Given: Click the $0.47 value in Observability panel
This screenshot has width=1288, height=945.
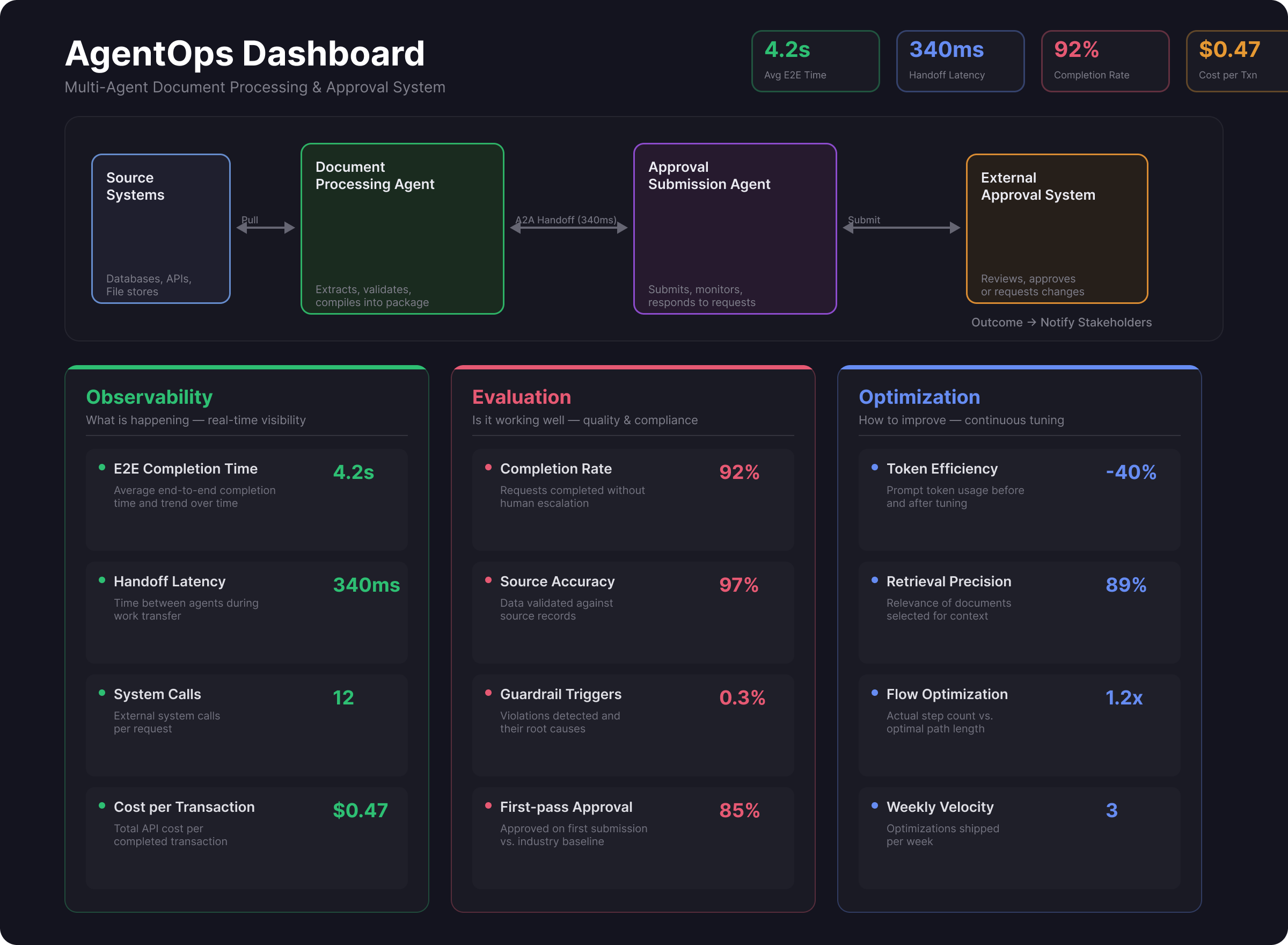Looking at the screenshot, I should [360, 810].
